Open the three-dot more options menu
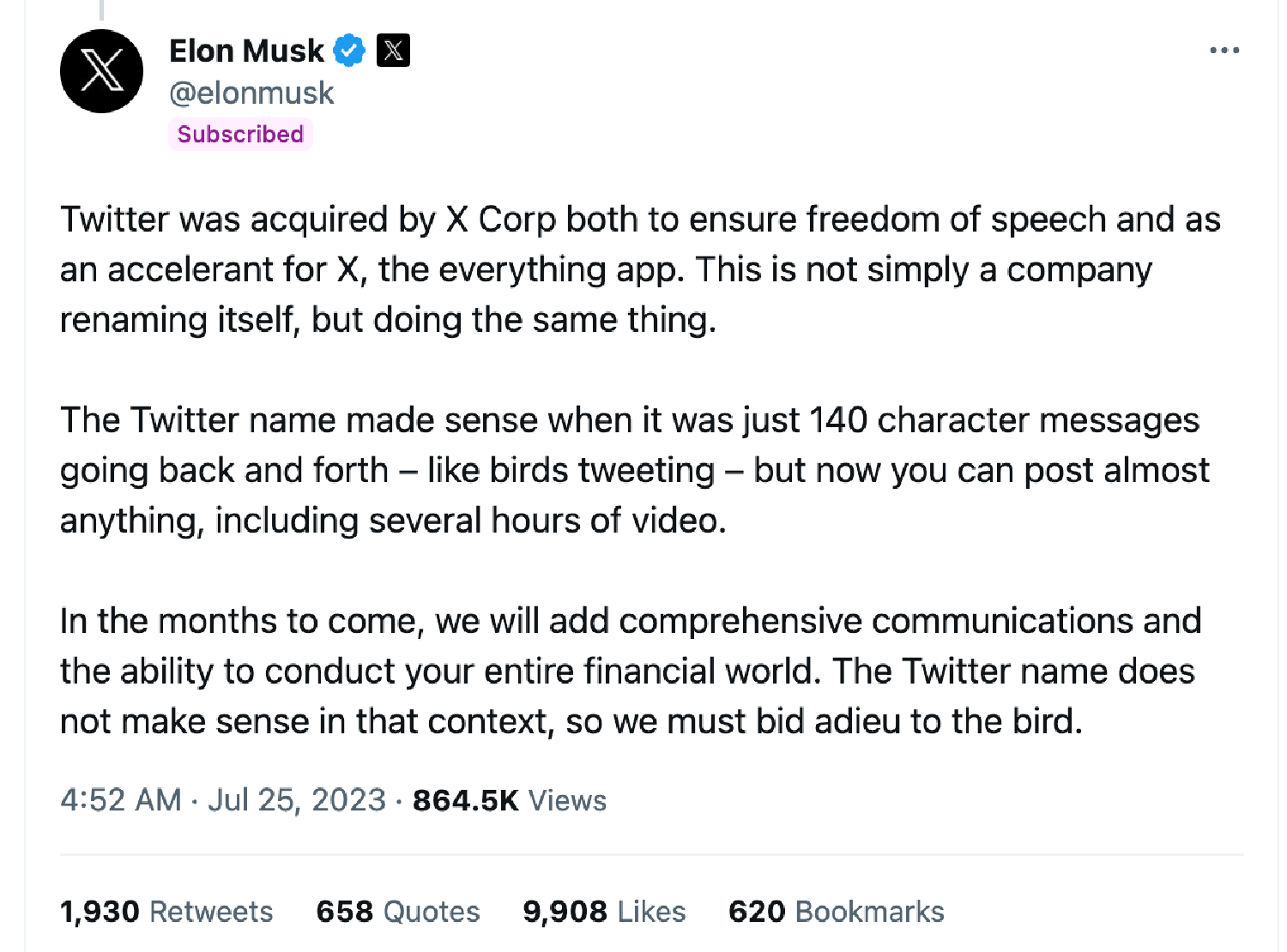The image size is (1287, 952). pos(1224,51)
